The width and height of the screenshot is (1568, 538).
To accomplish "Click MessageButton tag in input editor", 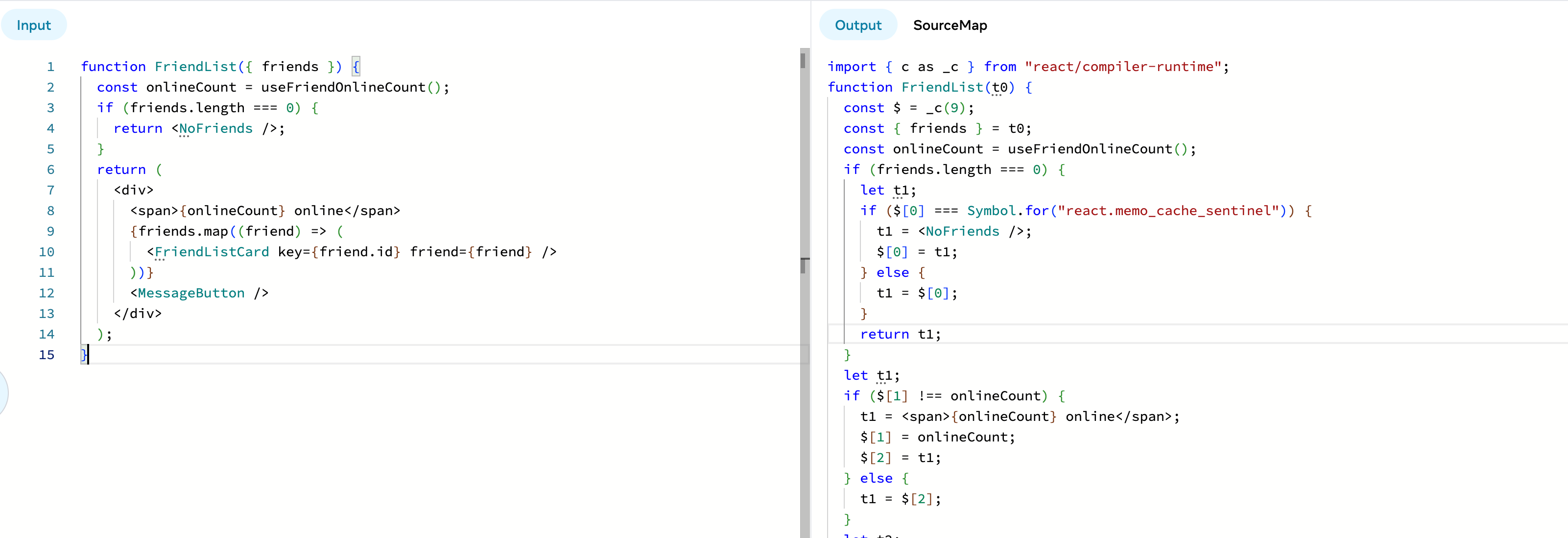I will tap(190, 293).
